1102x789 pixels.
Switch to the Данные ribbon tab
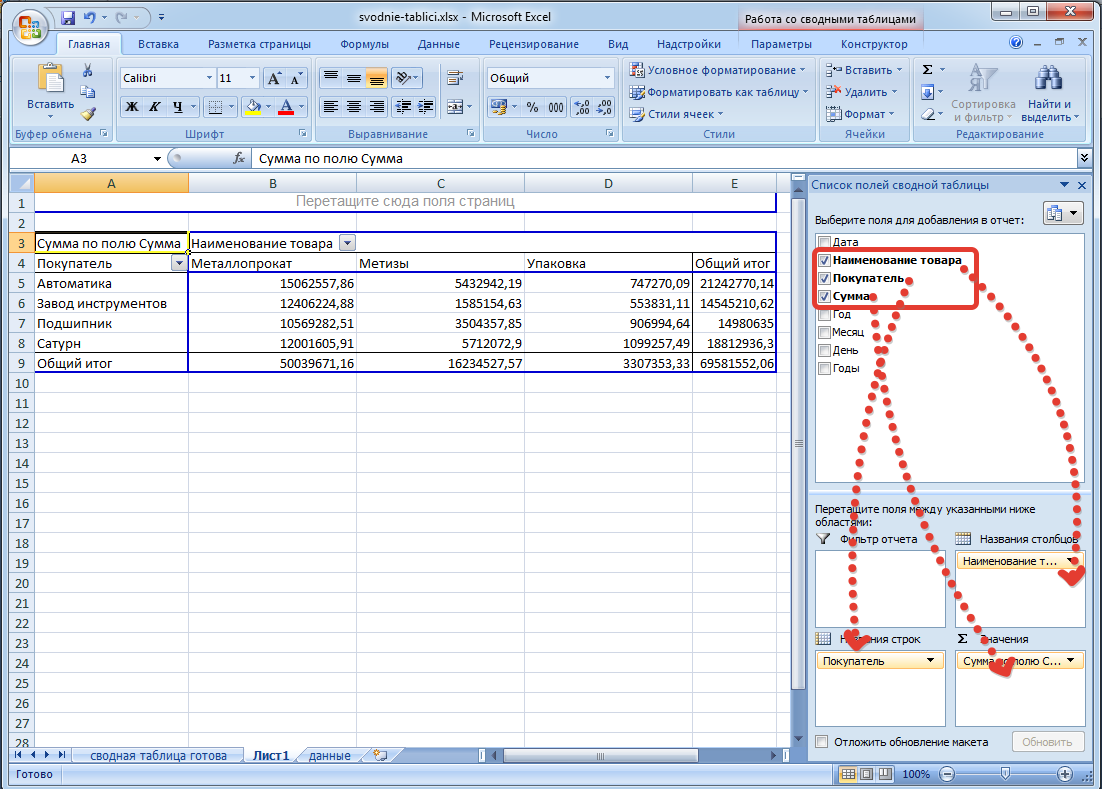[439, 44]
